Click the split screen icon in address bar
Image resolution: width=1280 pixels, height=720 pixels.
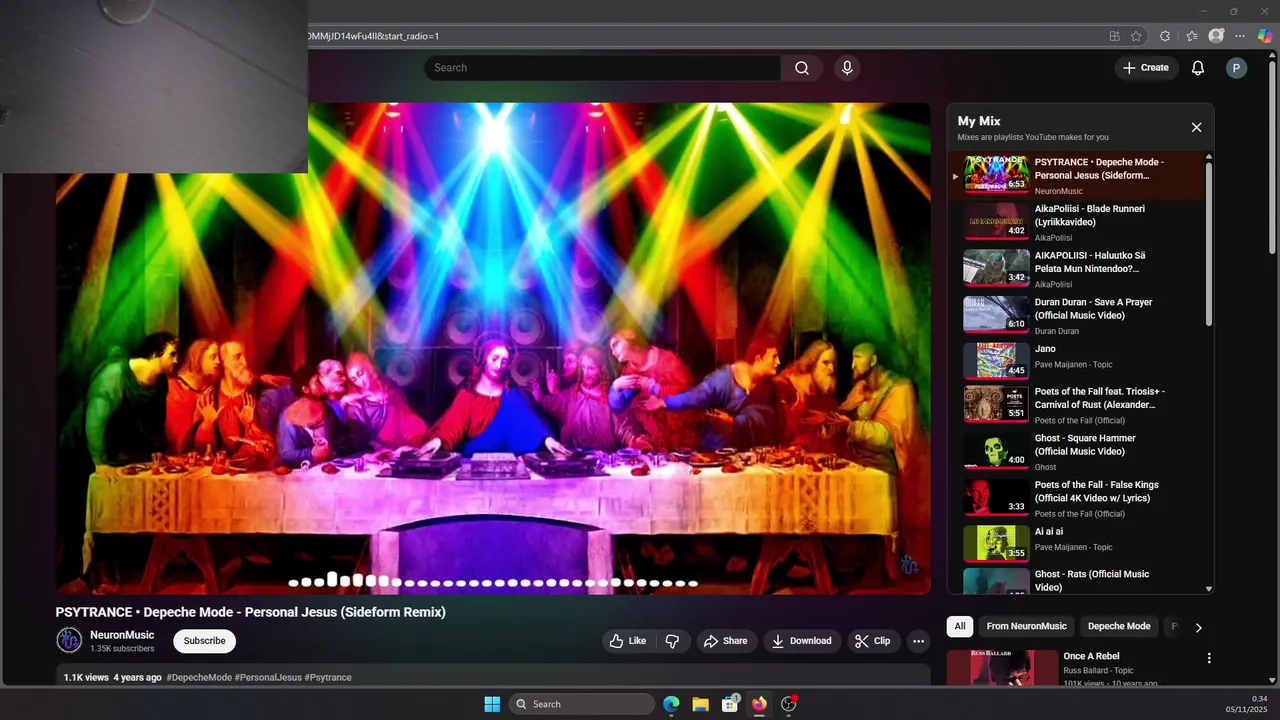point(1114,36)
